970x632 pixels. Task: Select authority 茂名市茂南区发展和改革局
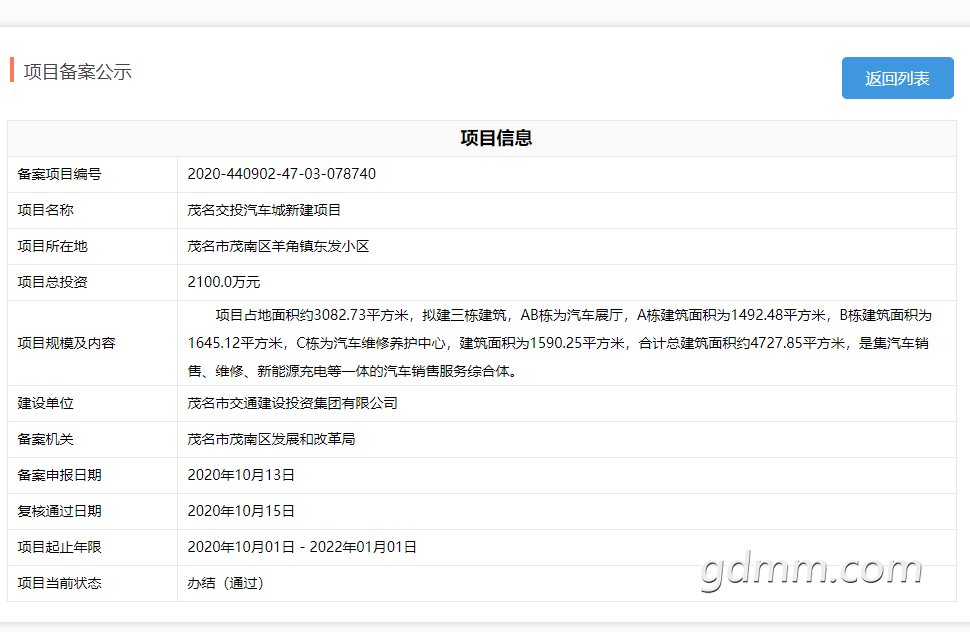[x=272, y=439]
